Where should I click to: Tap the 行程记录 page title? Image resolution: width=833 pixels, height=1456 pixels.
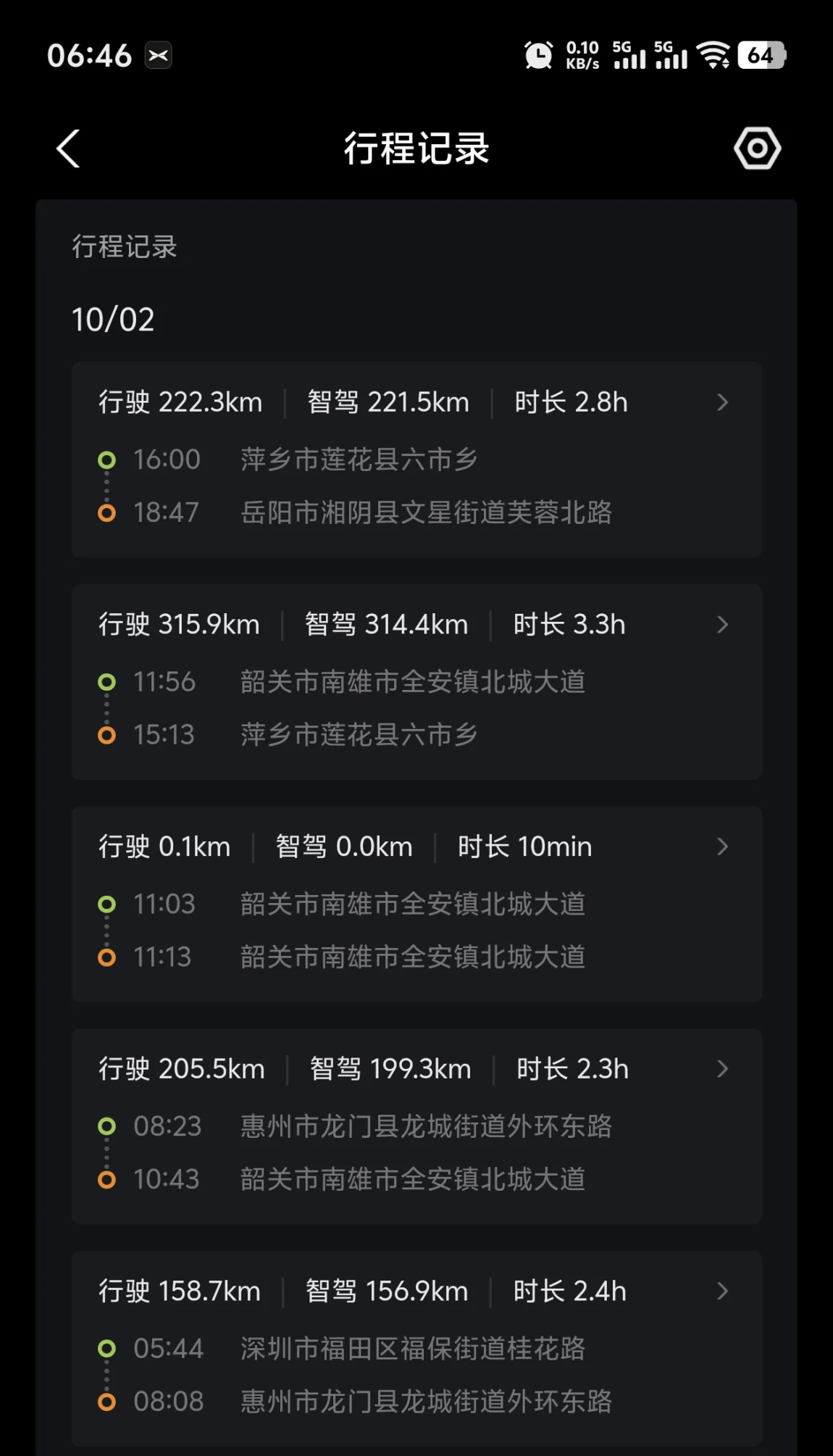click(x=416, y=149)
